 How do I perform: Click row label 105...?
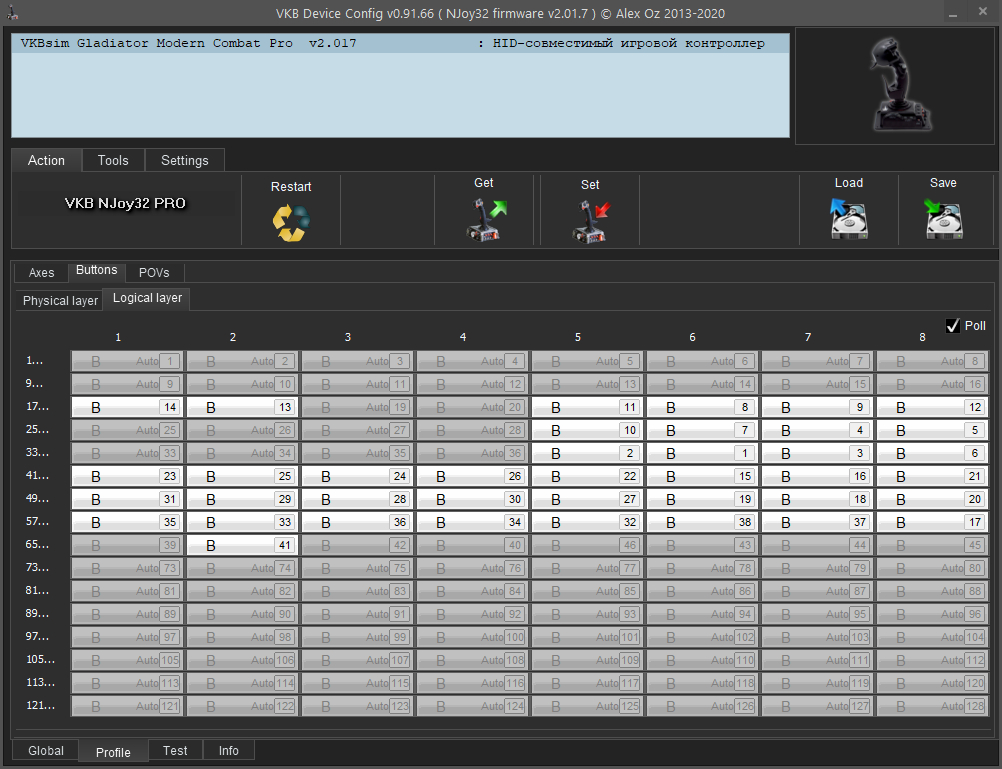pos(40,660)
